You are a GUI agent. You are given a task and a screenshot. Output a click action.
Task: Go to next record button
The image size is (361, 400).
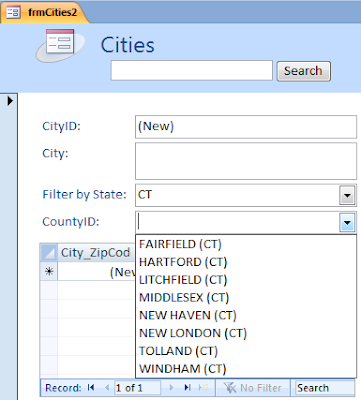tap(172, 388)
